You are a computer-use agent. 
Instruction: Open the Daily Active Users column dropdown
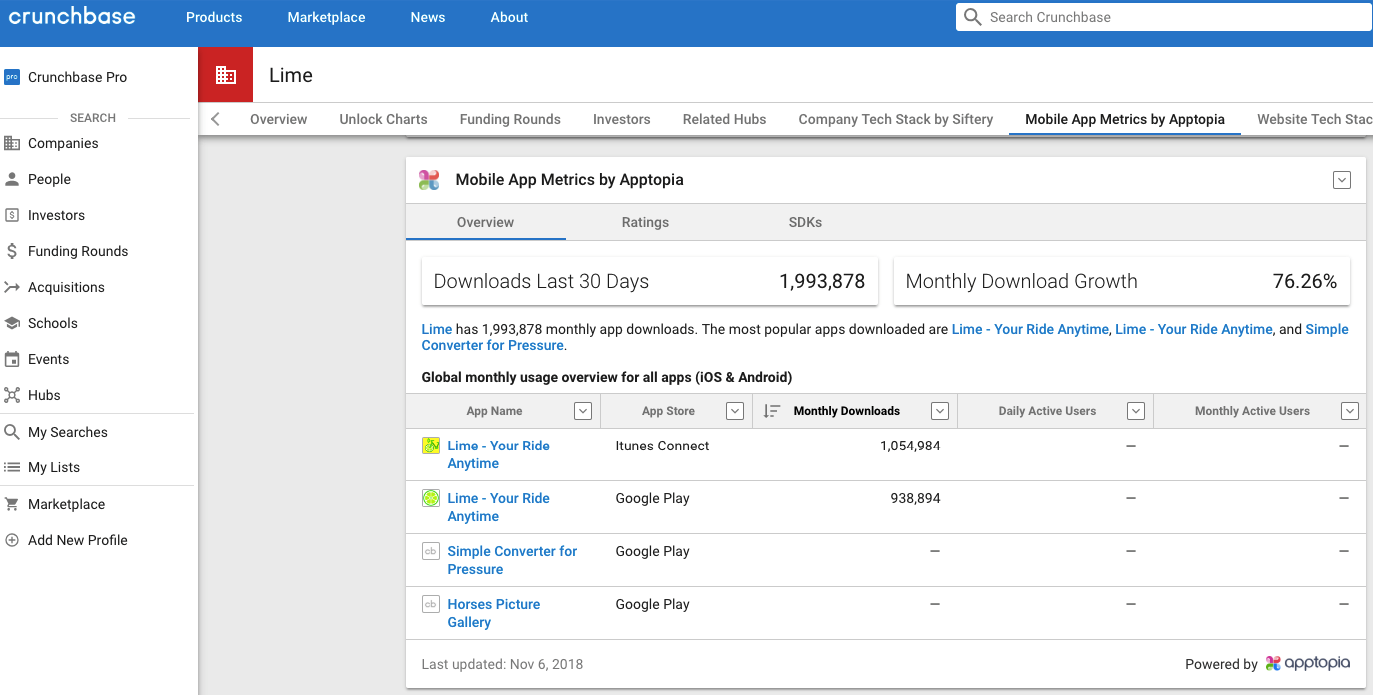(1135, 411)
